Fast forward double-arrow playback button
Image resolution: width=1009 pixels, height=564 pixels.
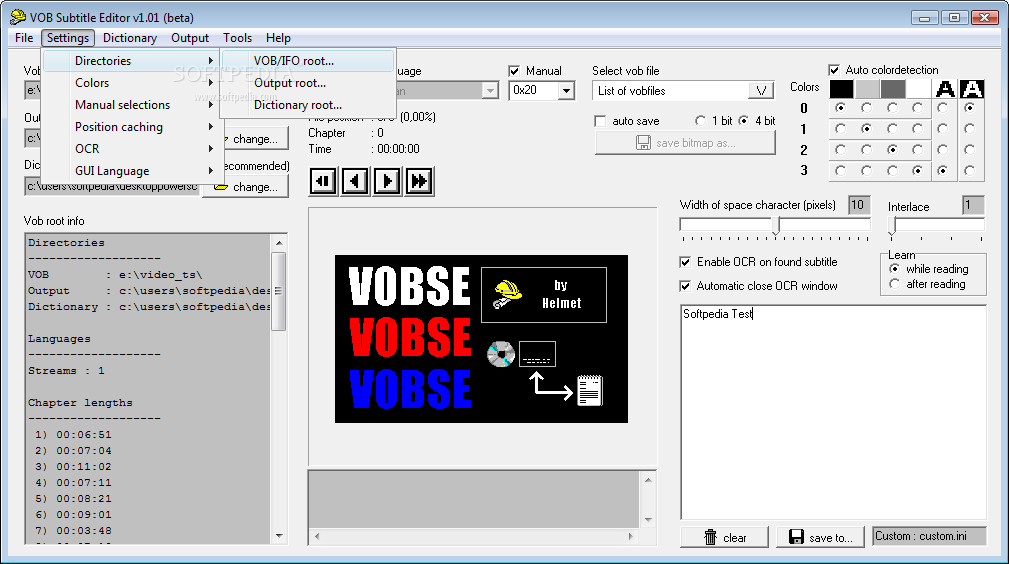click(x=420, y=181)
